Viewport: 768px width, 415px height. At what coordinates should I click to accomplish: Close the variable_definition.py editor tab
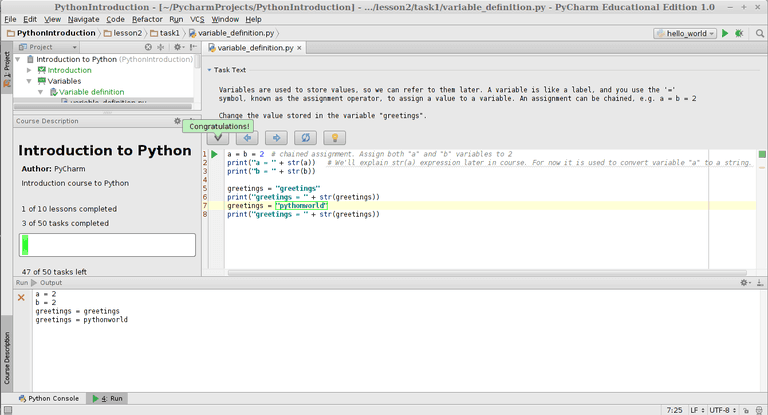coord(299,48)
